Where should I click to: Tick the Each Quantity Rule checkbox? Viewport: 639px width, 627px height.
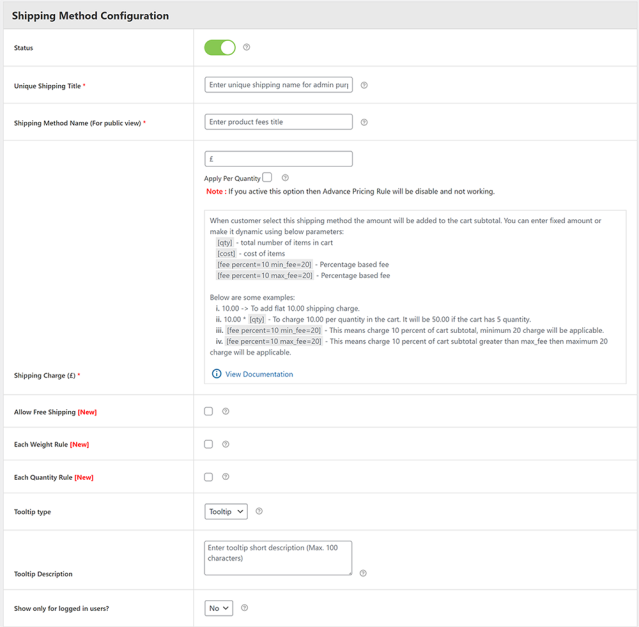point(209,477)
